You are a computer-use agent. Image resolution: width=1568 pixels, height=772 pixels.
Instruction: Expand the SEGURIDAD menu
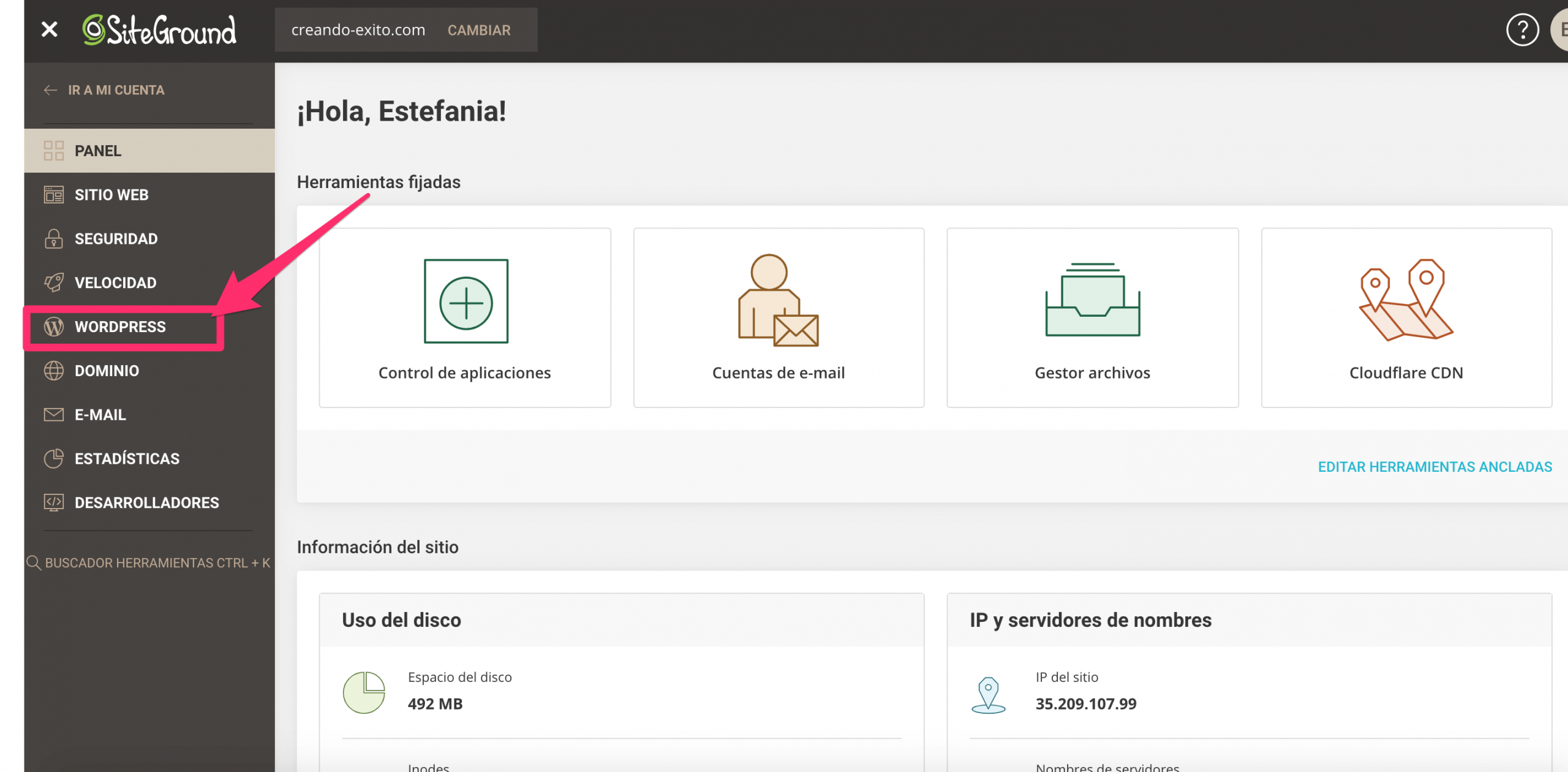[149, 239]
